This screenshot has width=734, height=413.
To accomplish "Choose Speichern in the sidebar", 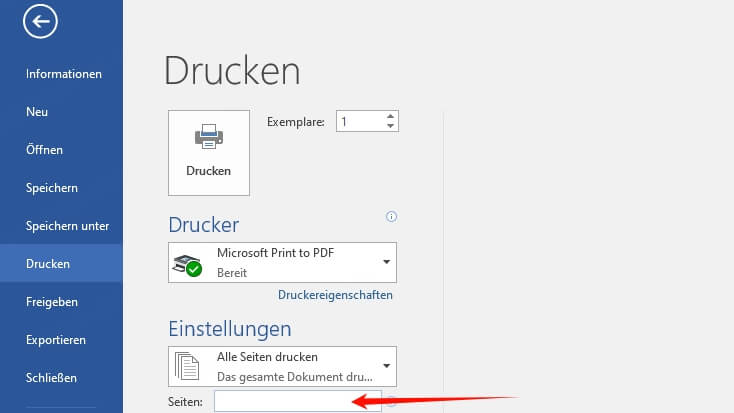I will pyautogui.click(x=52, y=188).
